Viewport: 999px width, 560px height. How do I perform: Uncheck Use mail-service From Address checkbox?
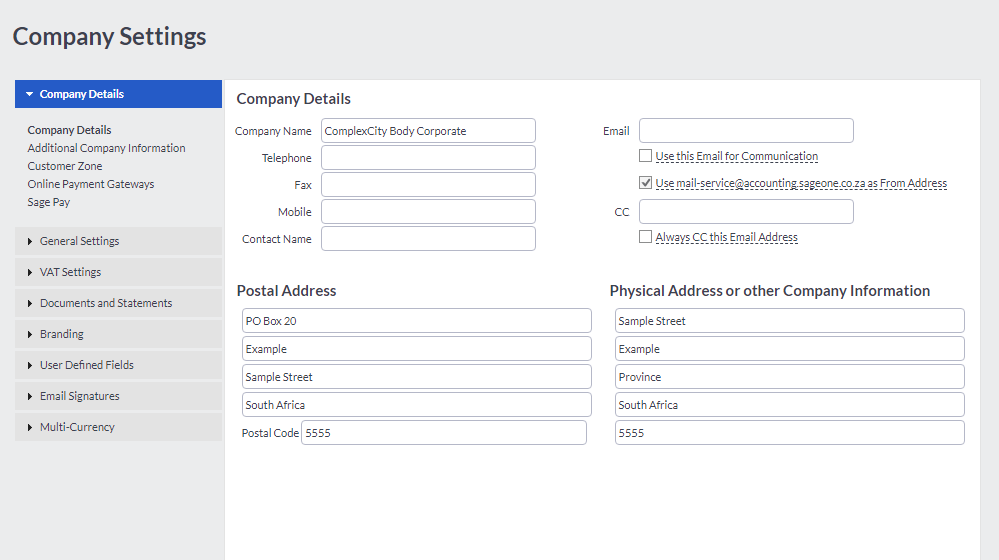pos(646,183)
